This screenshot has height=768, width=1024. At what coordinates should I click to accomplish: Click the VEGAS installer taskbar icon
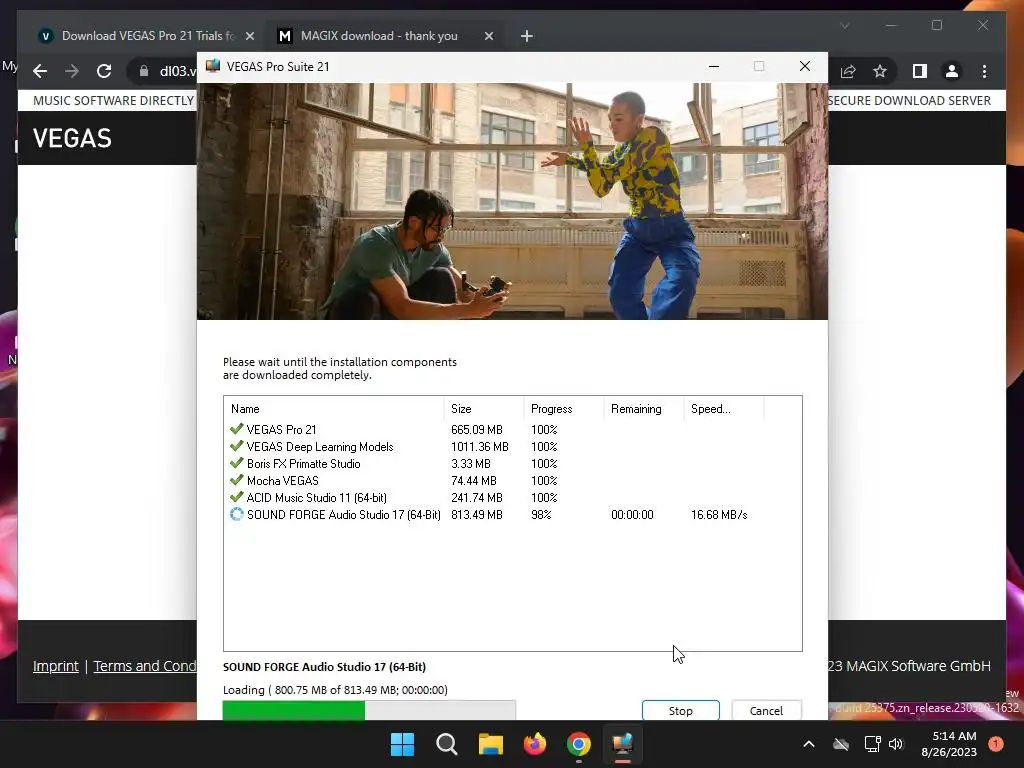pos(622,744)
